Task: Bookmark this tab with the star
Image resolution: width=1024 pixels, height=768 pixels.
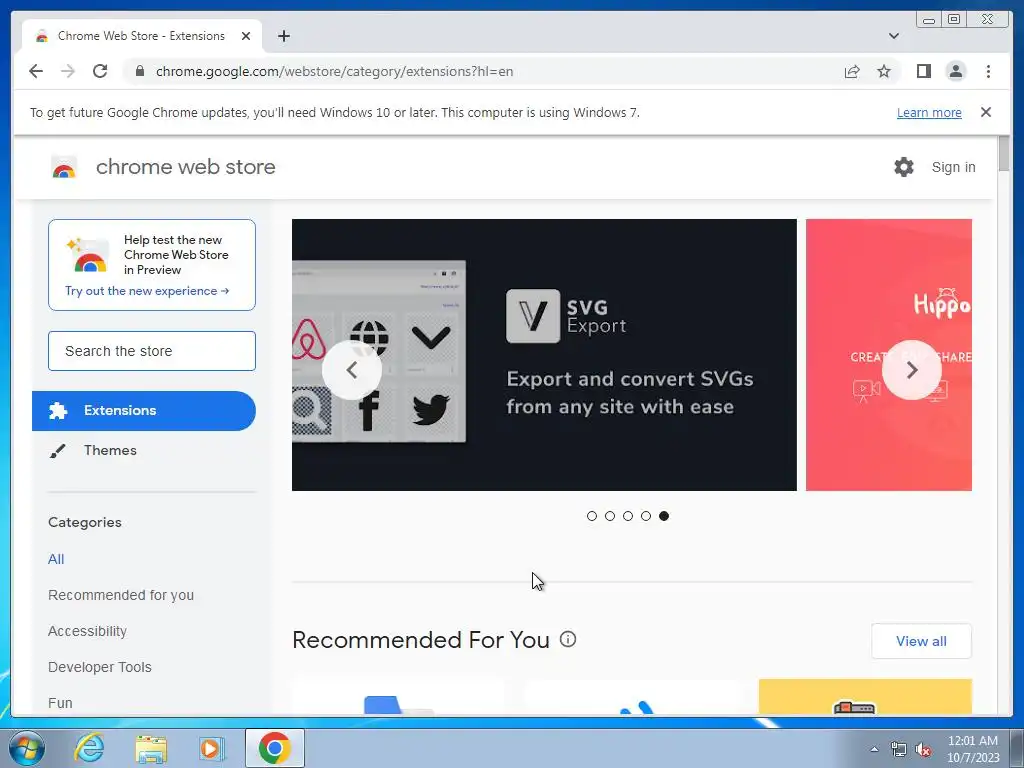Action: (884, 71)
